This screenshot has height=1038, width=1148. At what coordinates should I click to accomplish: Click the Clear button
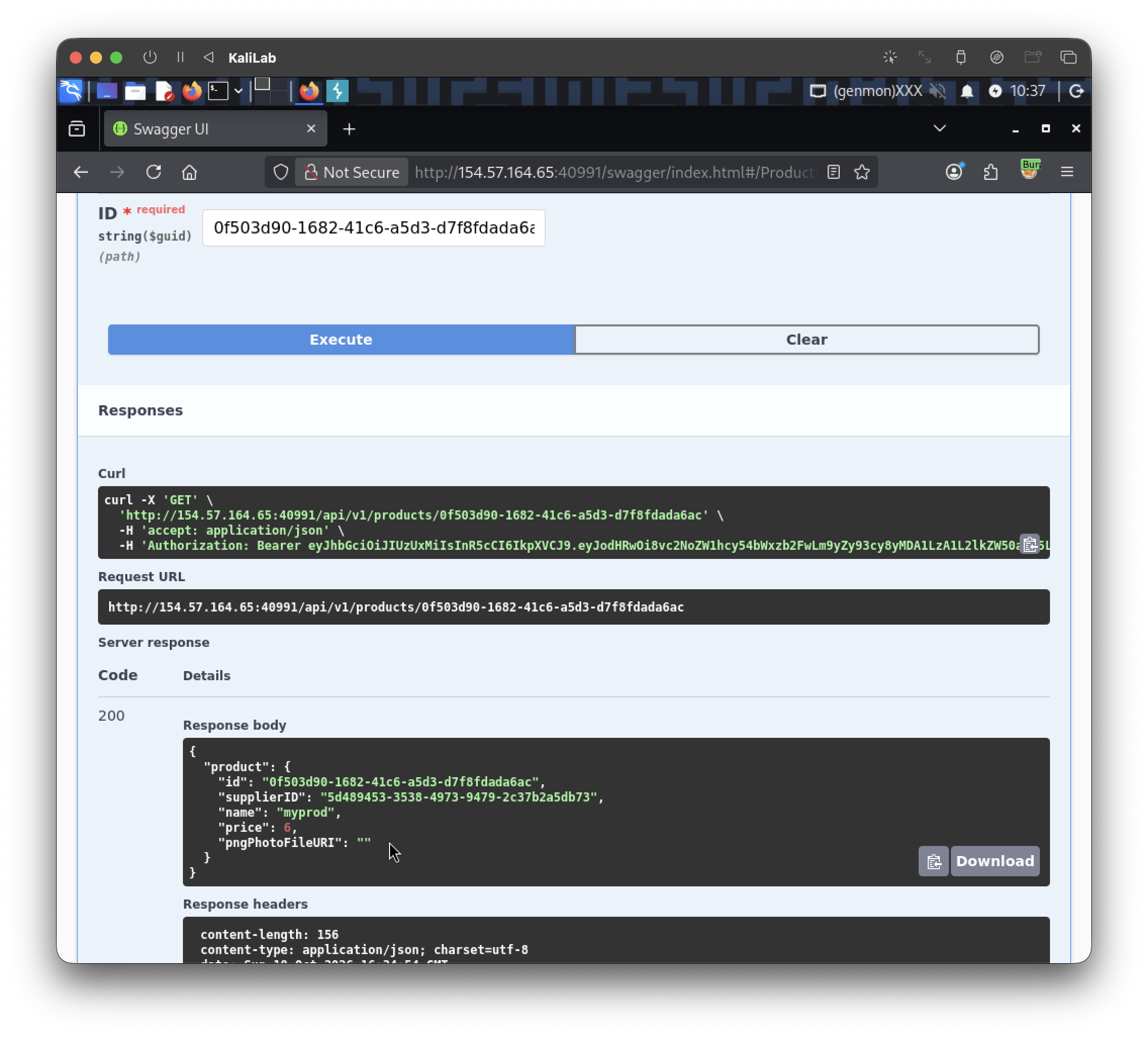(806, 340)
